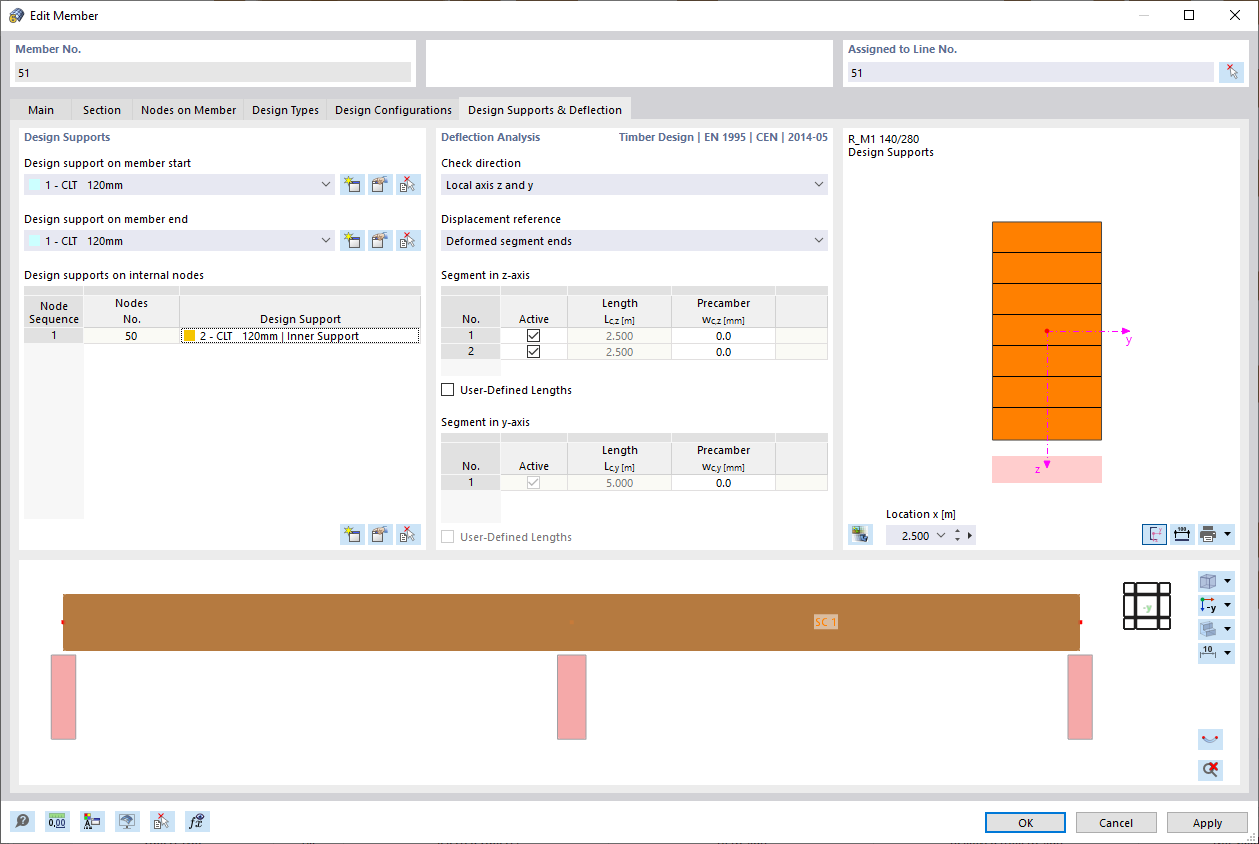
Task: Expand axis view direction options arrow
Action: coord(1228,605)
